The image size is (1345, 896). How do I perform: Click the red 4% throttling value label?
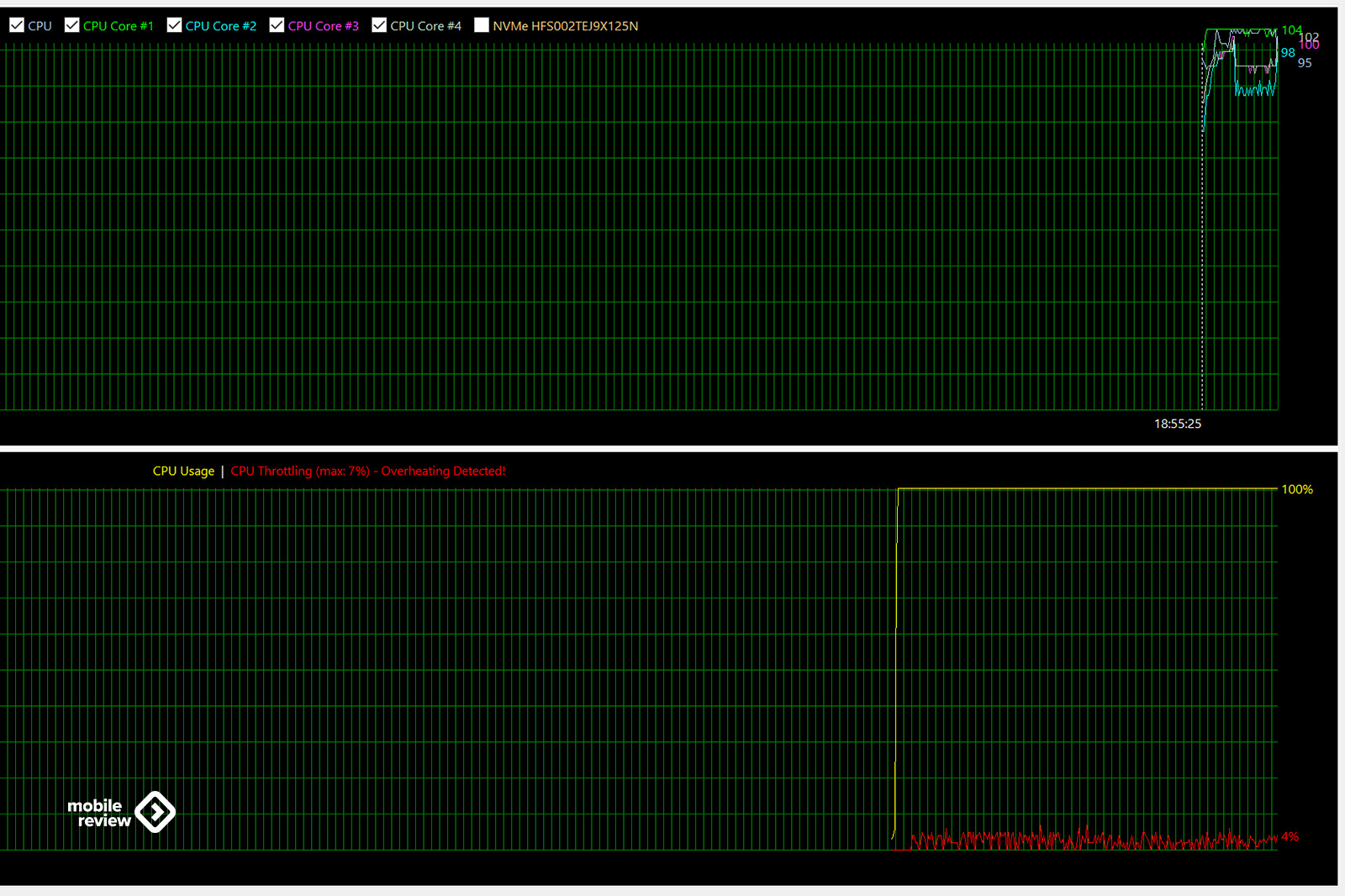click(x=1290, y=836)
